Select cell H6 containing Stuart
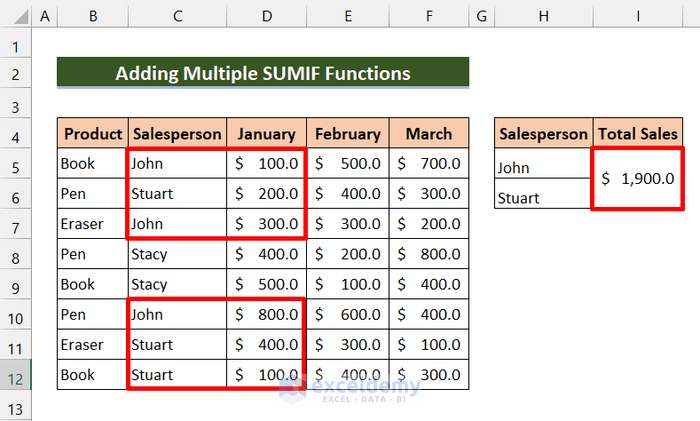The height and width of the screenshot is (421, 700). click(x=544, y=198)
